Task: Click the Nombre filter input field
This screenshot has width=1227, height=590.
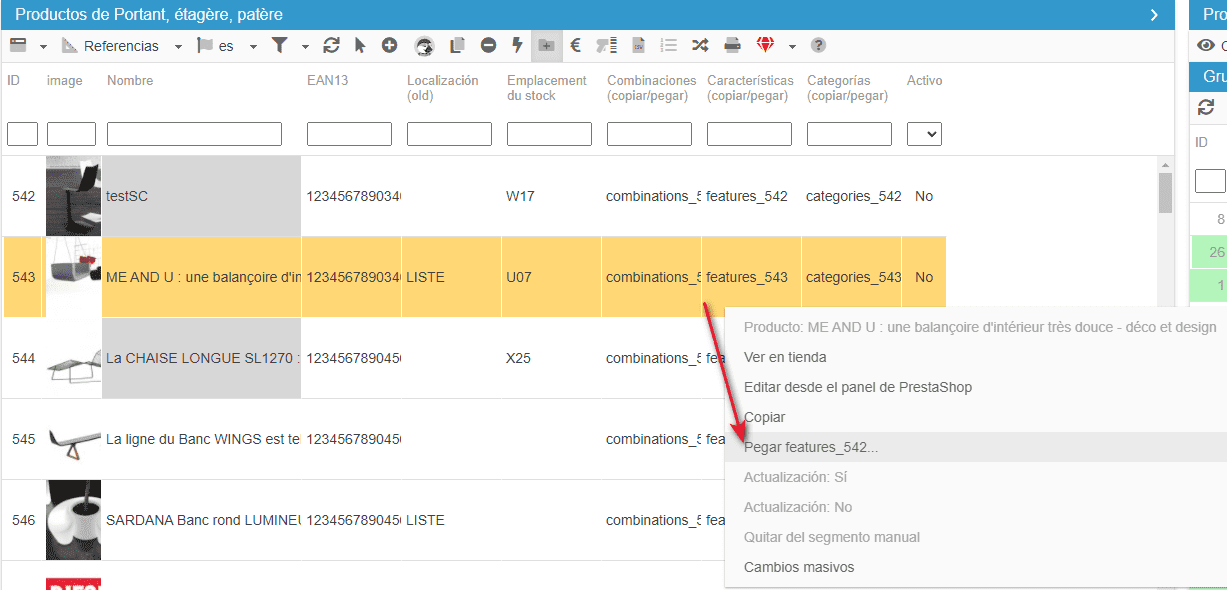Action: tap(194, 134)
